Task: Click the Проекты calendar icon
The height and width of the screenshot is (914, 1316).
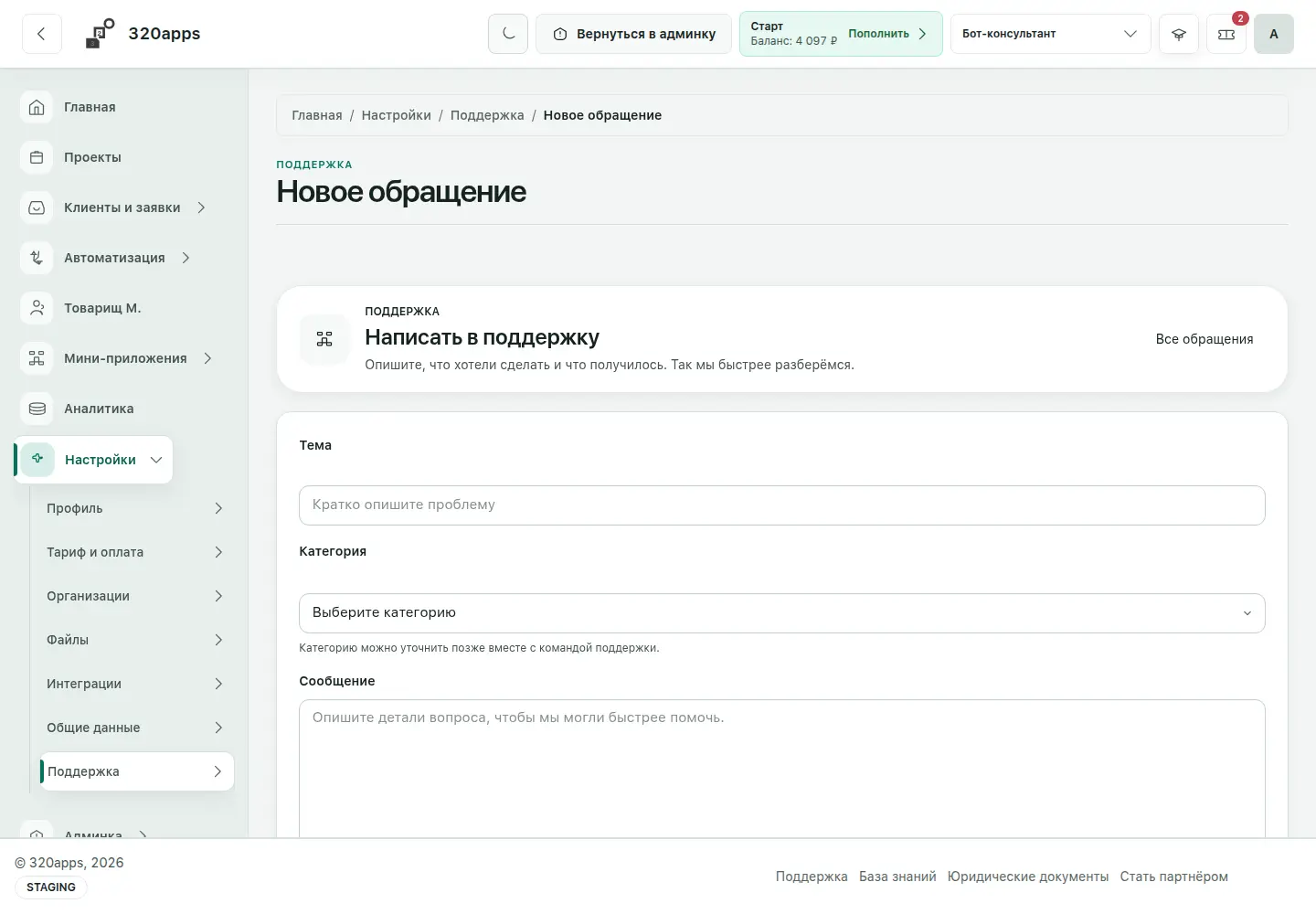Action: [x=37, y=157]
